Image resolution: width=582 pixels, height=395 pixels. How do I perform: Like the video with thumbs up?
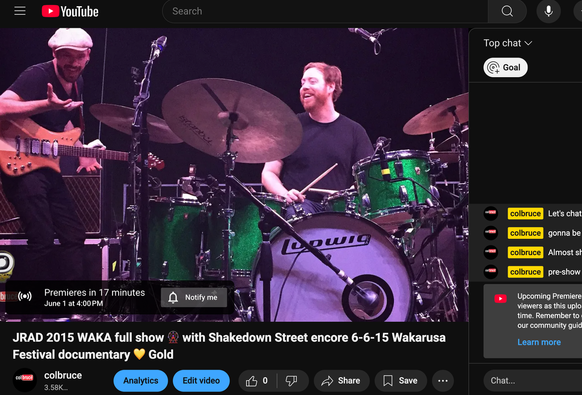pyautogui.click(x=257, y=381)
